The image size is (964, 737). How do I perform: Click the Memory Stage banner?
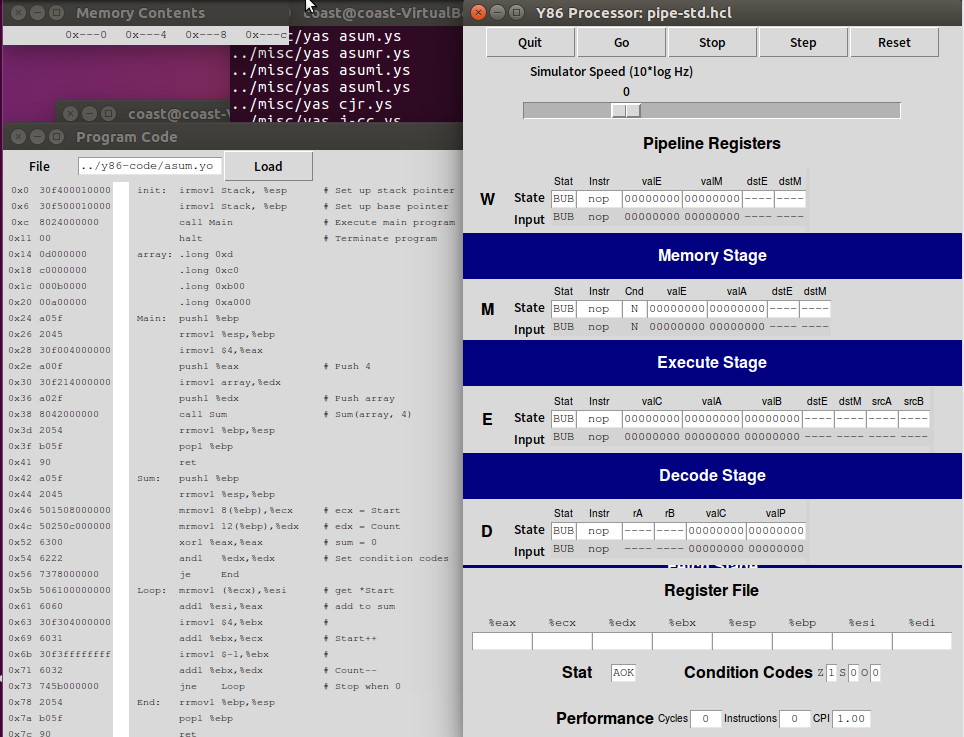pos(712,256)
